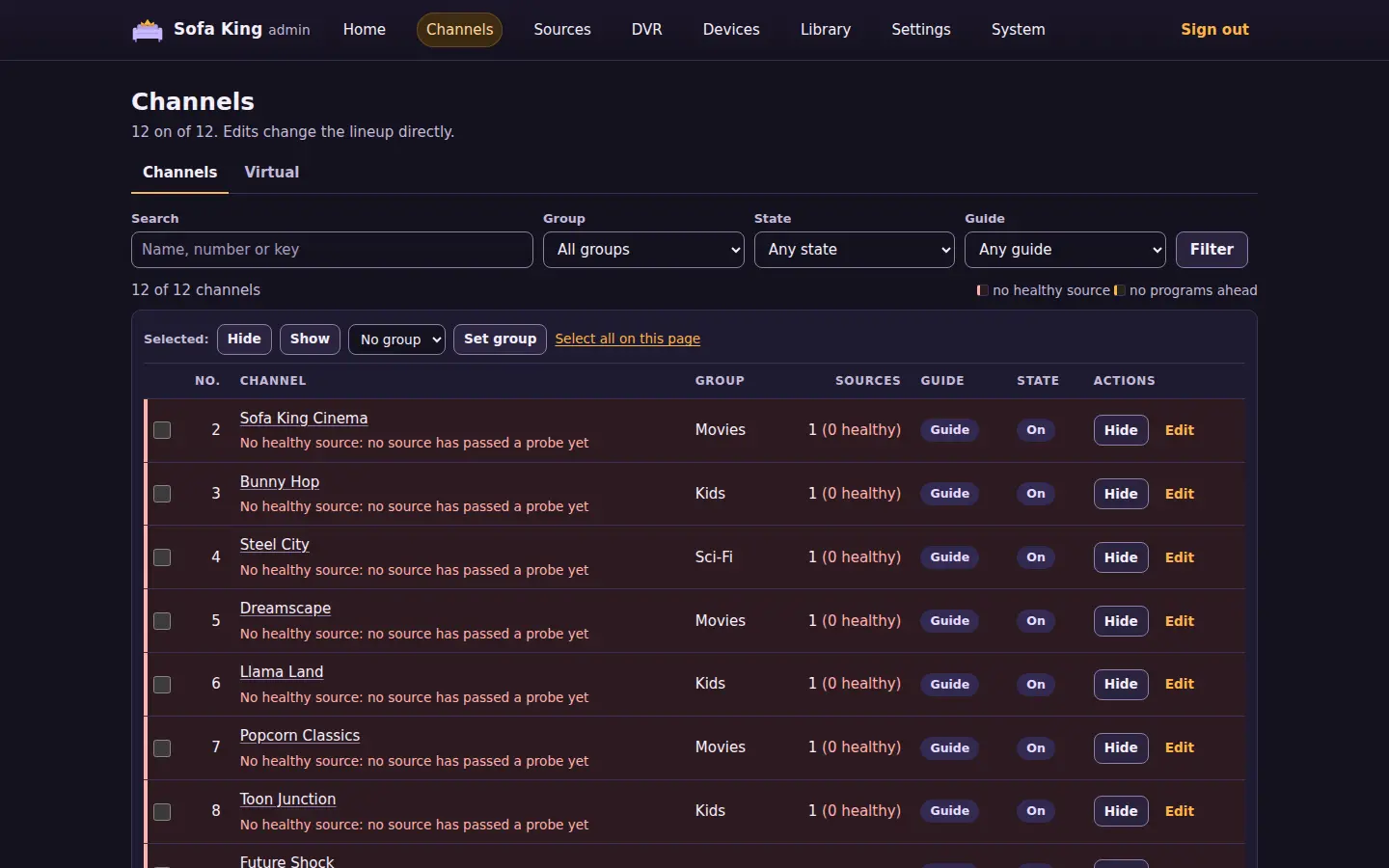Select the Channels sub-tab
This screenshot has height=868, width=1389.
click(180, 173)
